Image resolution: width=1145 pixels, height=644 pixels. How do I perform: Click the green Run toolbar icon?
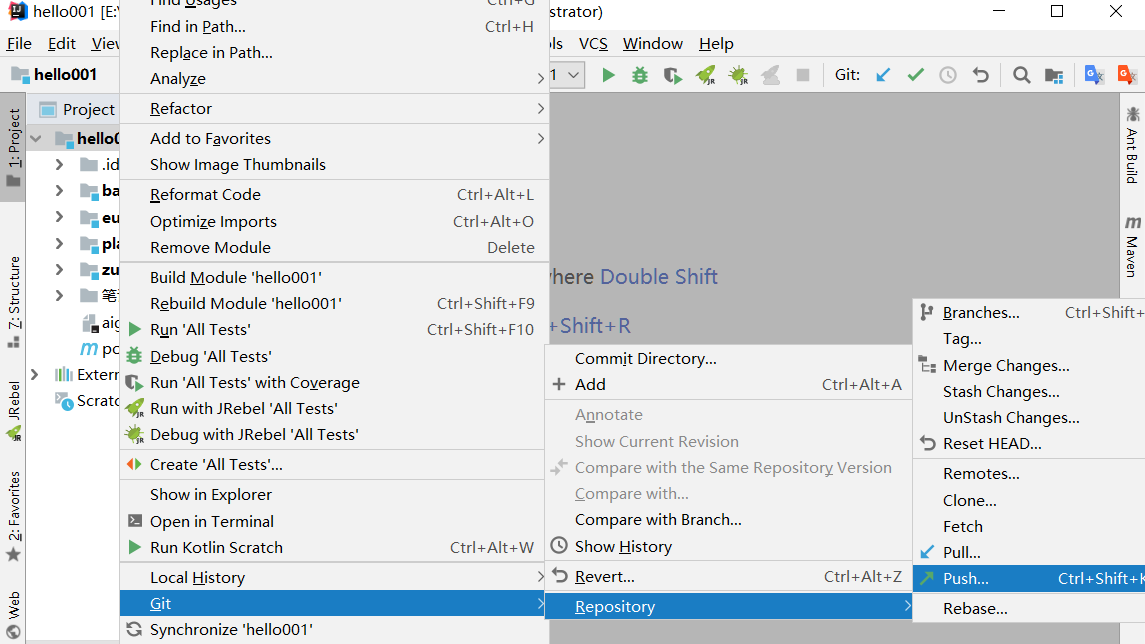pos(608,75)
